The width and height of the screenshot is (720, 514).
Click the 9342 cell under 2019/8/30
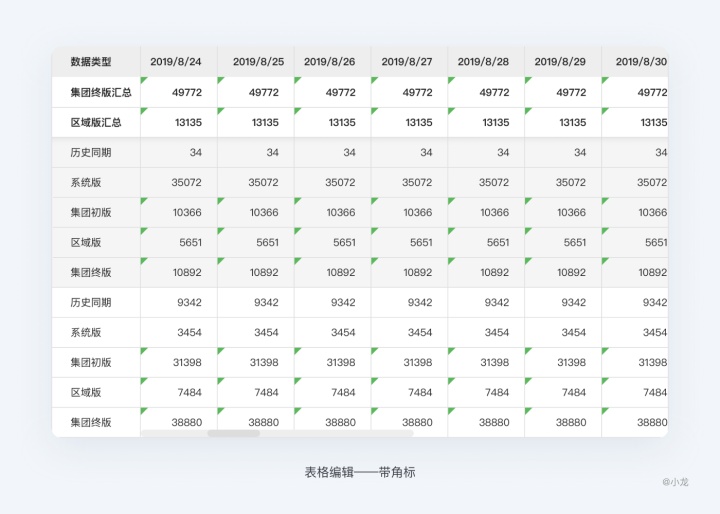click(635, 302)
